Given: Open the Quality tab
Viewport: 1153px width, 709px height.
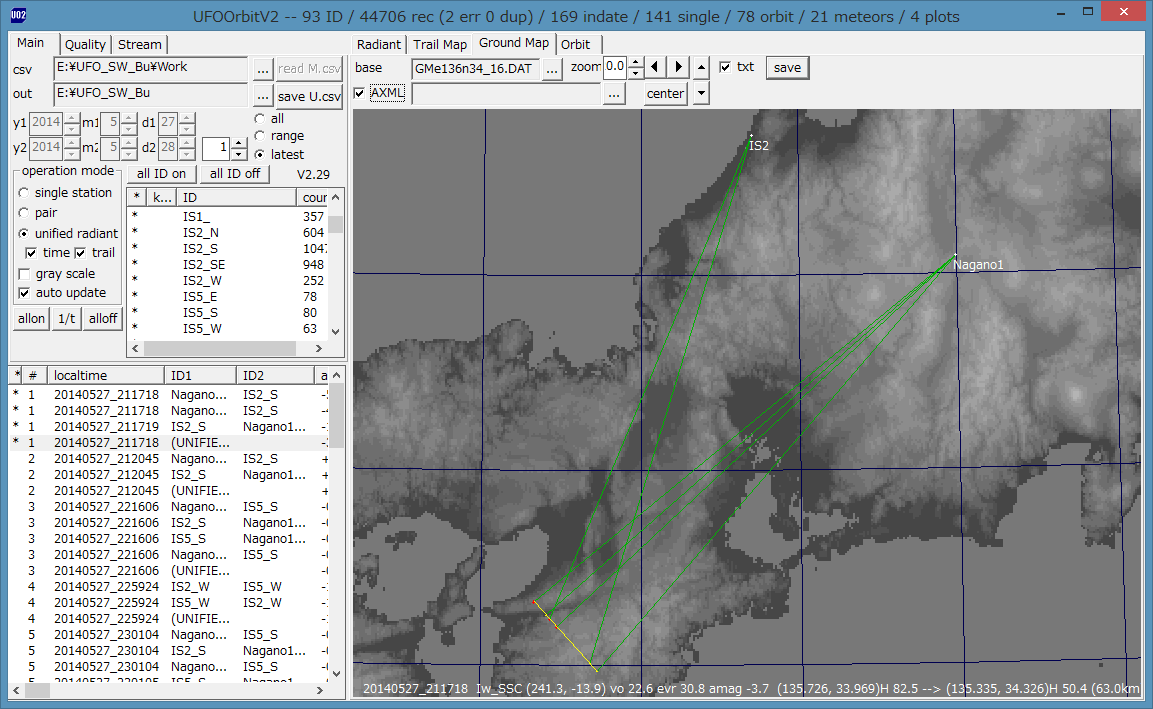Looking at the screenshot, I should 85,44.
